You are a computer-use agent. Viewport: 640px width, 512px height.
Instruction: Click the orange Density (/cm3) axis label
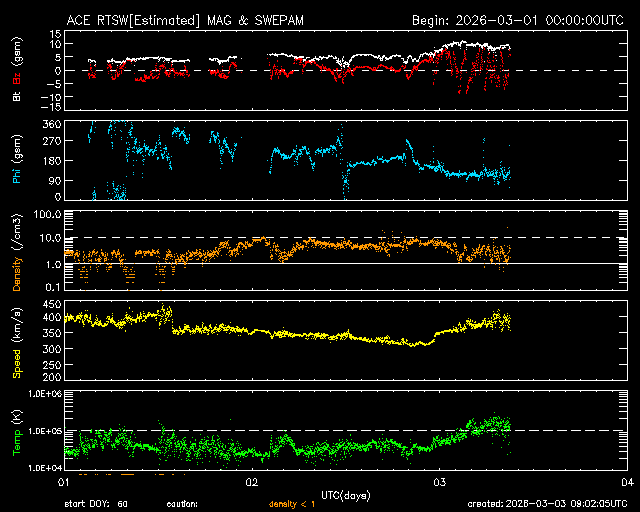click(16, 251)
